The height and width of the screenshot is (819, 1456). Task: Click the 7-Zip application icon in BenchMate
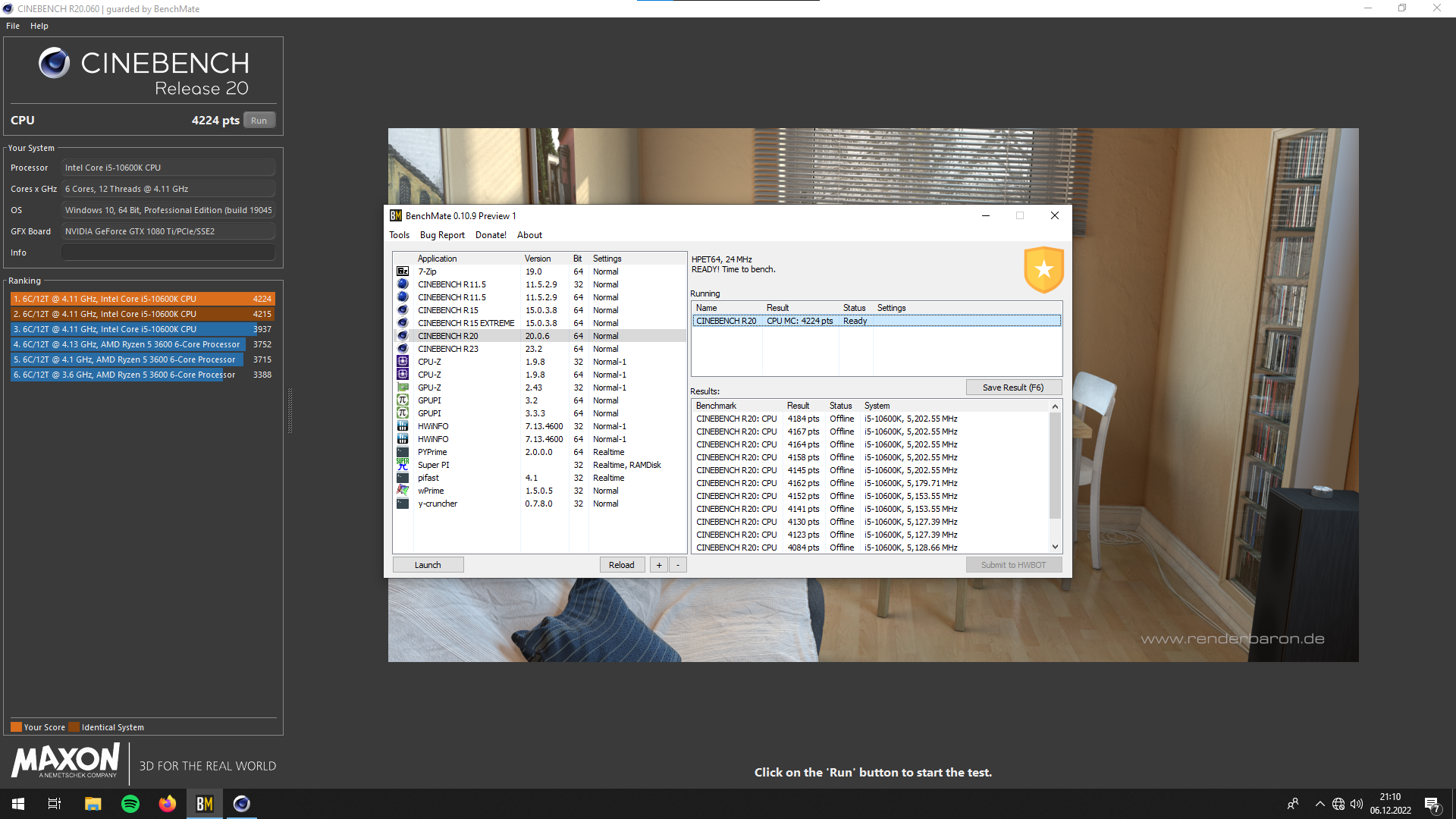coord(403,271)
